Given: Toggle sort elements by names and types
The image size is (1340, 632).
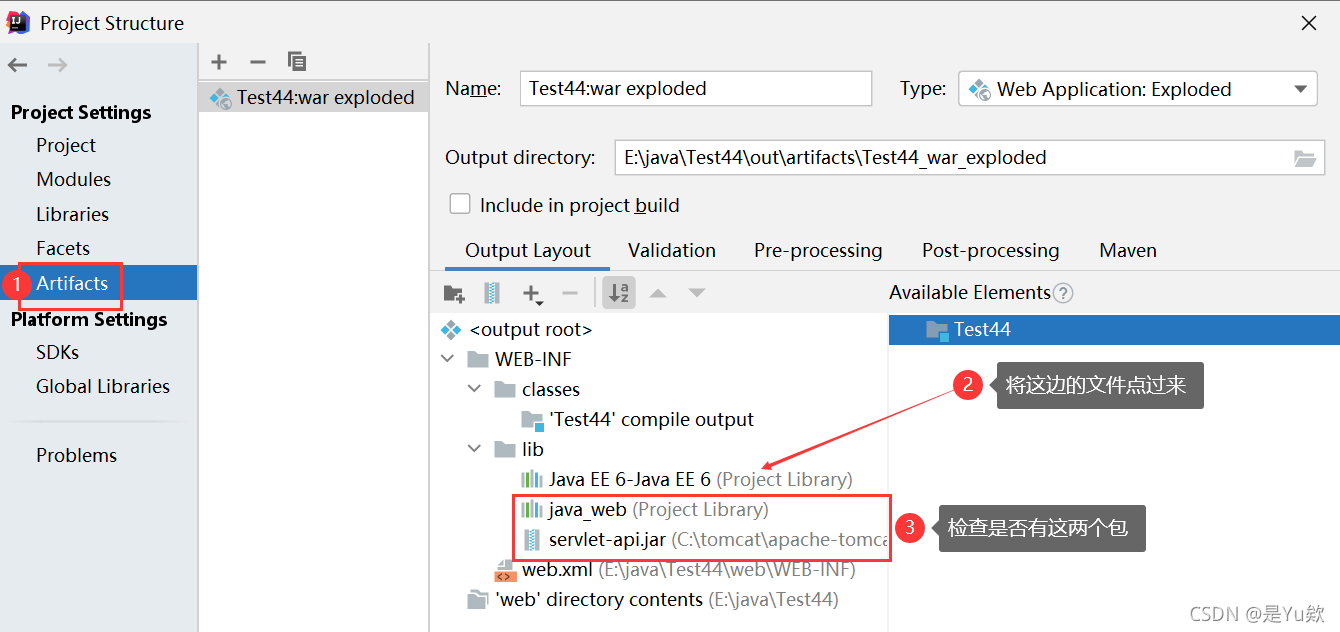Looking at the screenshot, I should 619,293.
